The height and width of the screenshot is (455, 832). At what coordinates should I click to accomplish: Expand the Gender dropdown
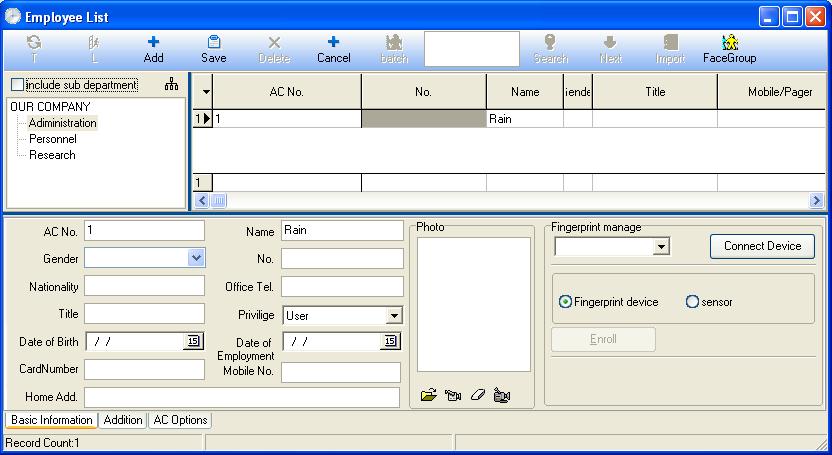196,258
